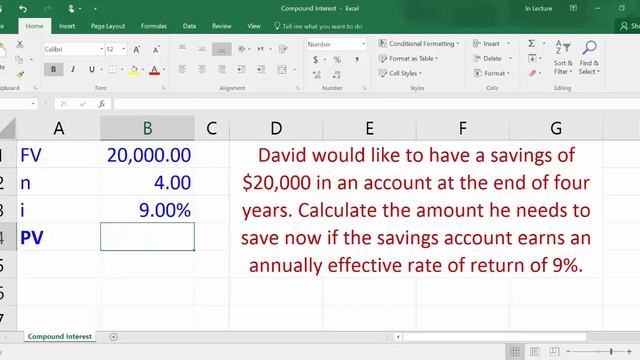The height and width of the screenshot is (360, 640).
Task: Open Format as Table menu
Action: pyautogui.click(x=408, y=59)
